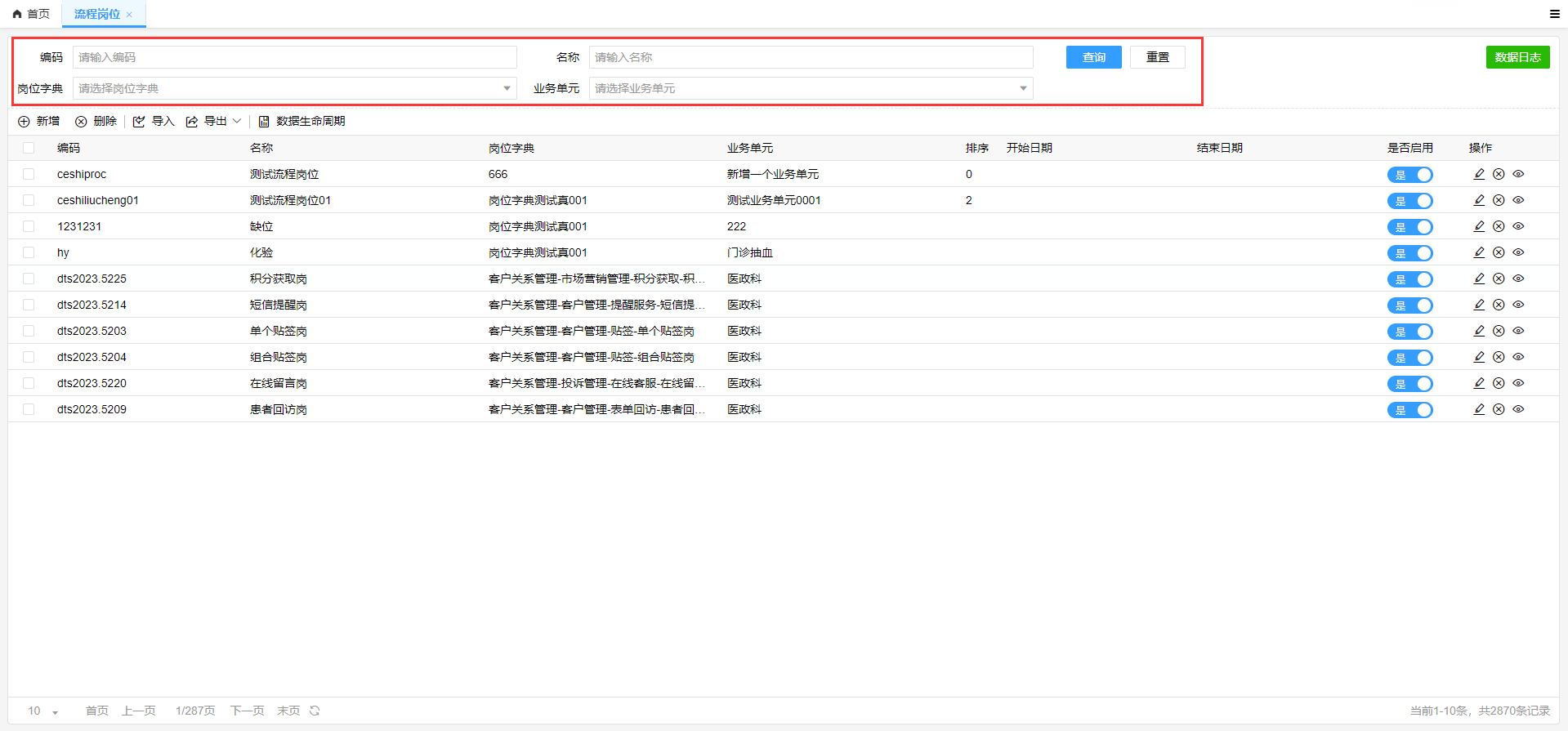The height and width of the screenshot is (731, 1568).
Task: Click the dts2023.5220 code cell
Action: 92,383
